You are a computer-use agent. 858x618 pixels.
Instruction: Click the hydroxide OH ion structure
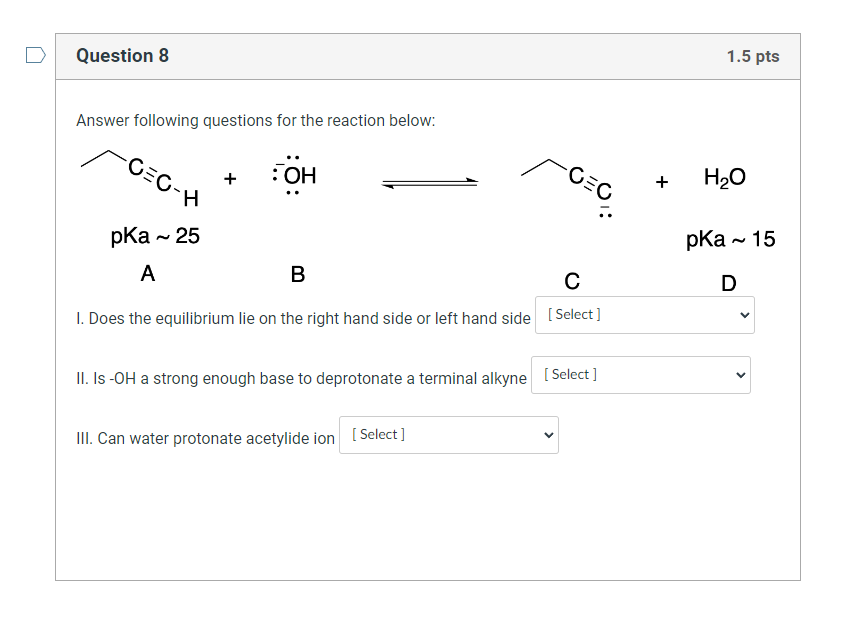pos(294,175)
